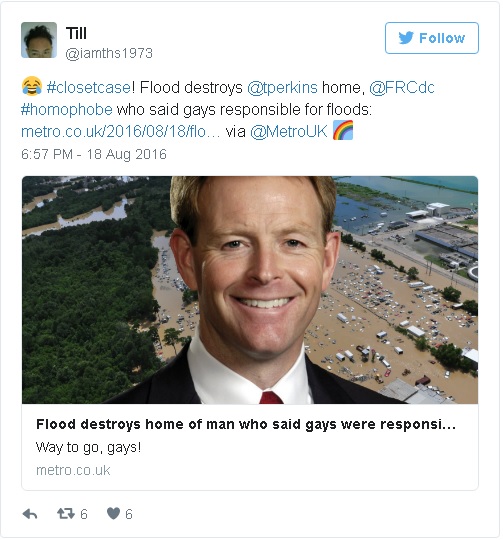Visit the @FRCdc mention

coord(402,87)
